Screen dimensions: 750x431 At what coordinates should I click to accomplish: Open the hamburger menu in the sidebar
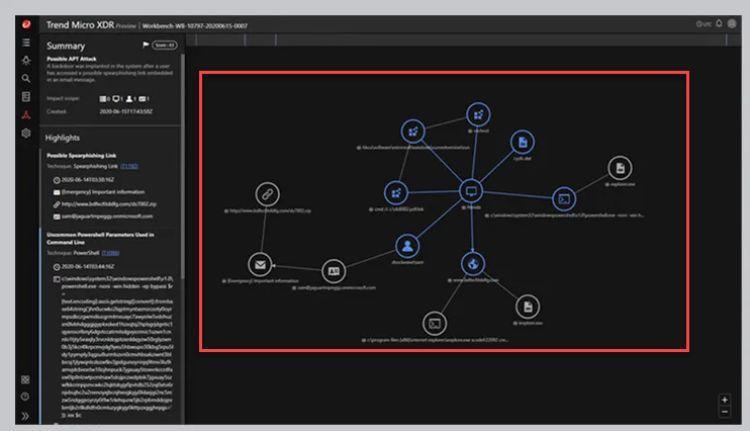(x=26, y=43)
